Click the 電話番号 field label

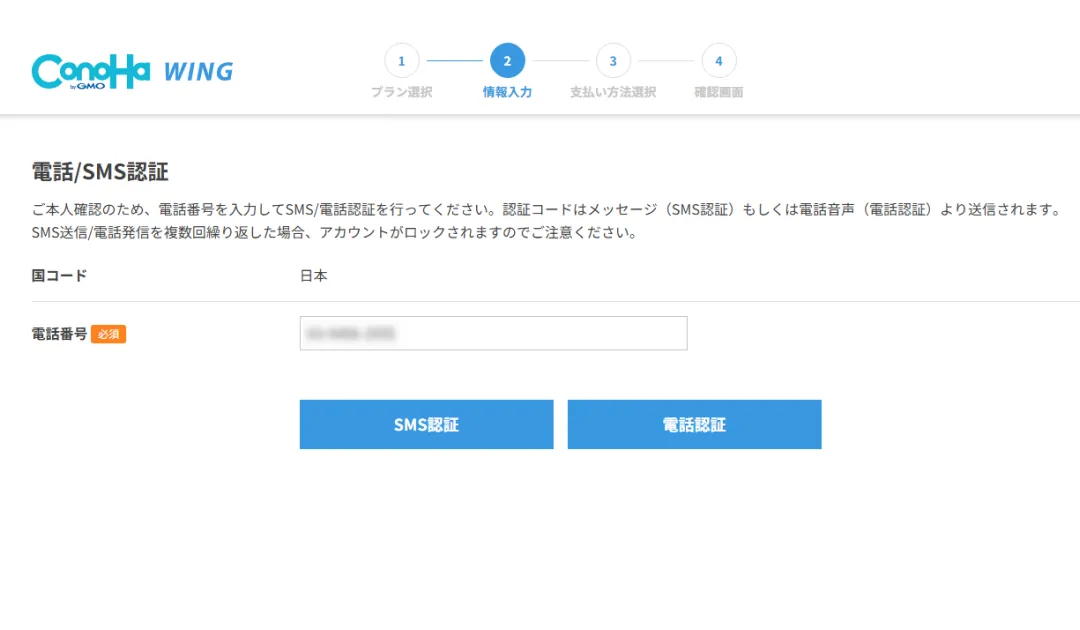59,334
